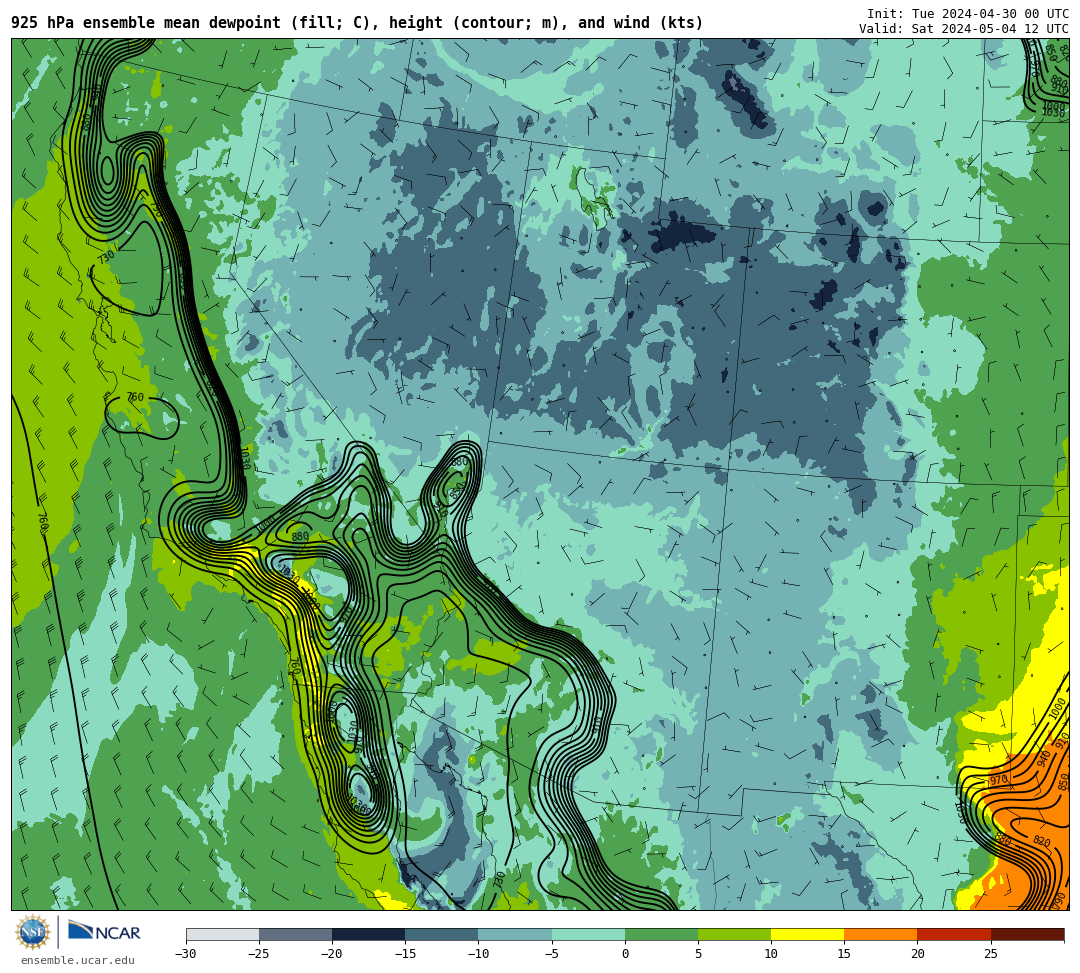Click the 15 colorbar tick label
The width and height of the screenshot is (1080, 973).
point(844,954)
